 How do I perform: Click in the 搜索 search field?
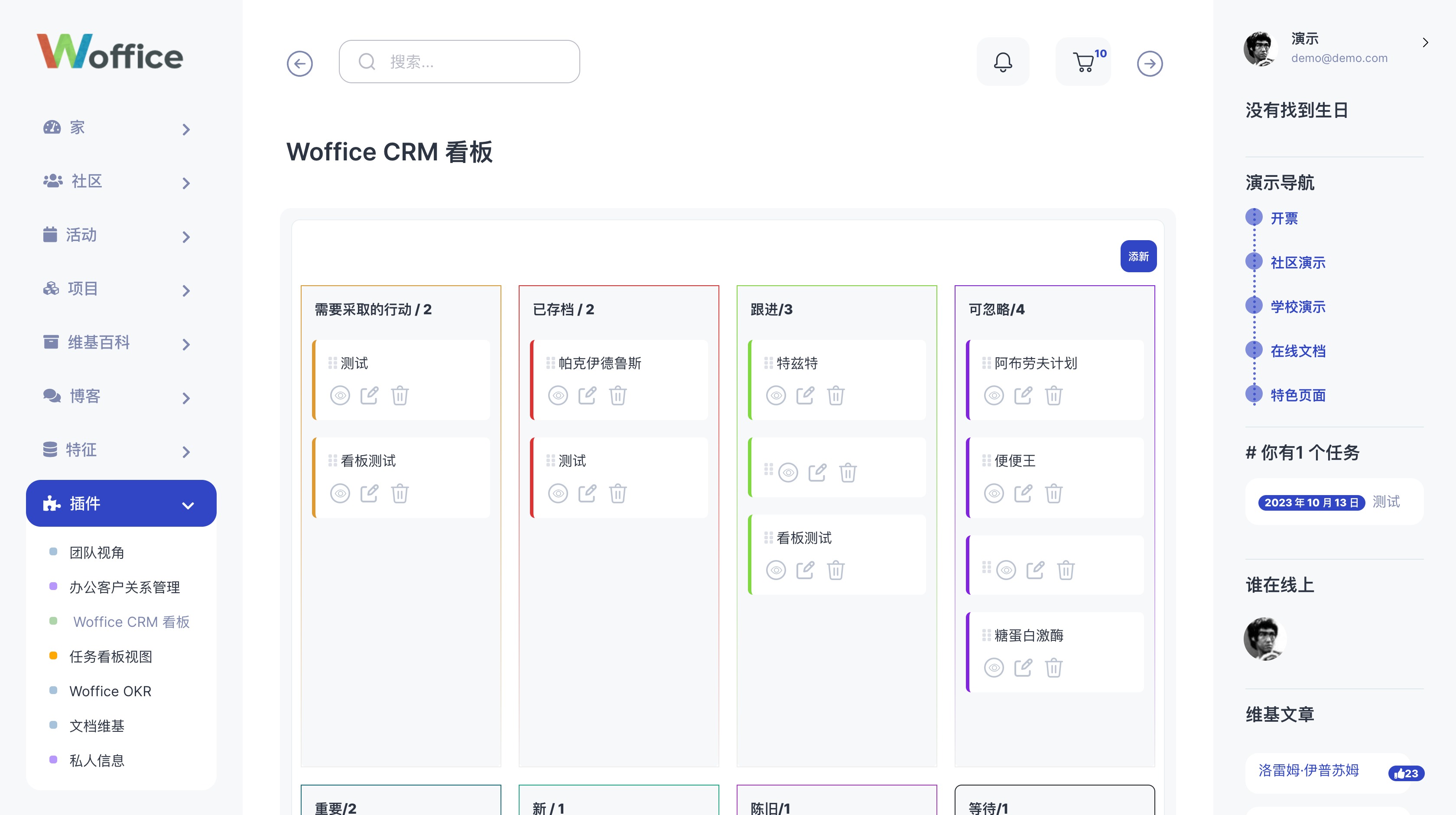click(x=459, y=62)
